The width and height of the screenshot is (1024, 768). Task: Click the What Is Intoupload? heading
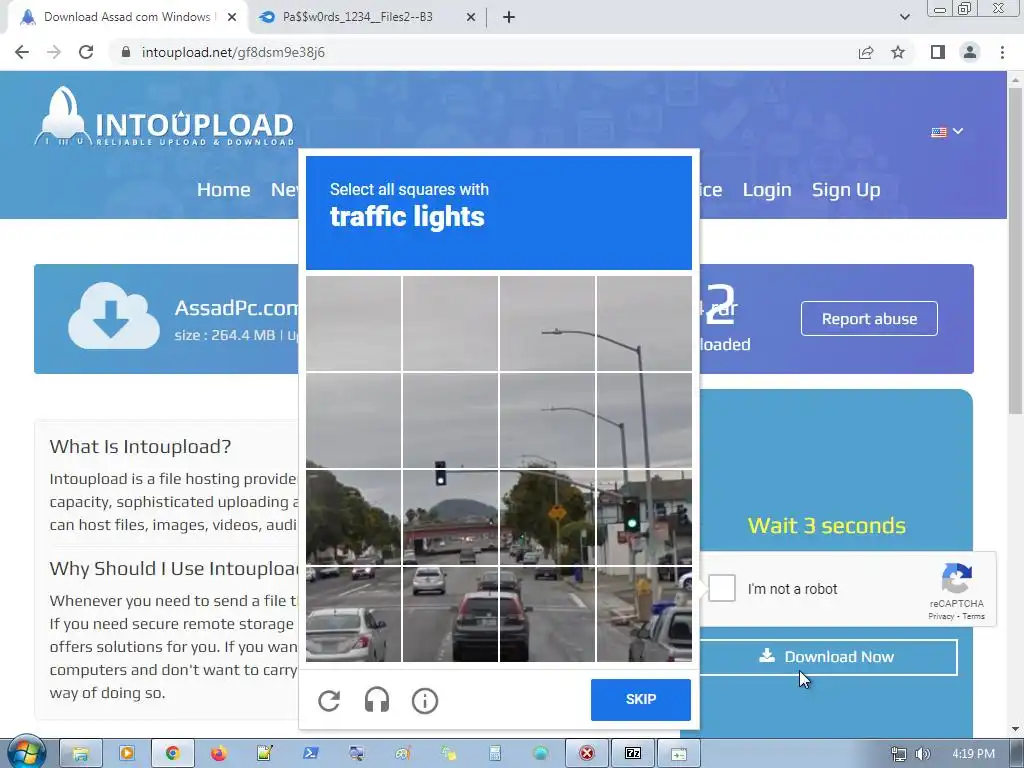point(140,447)
